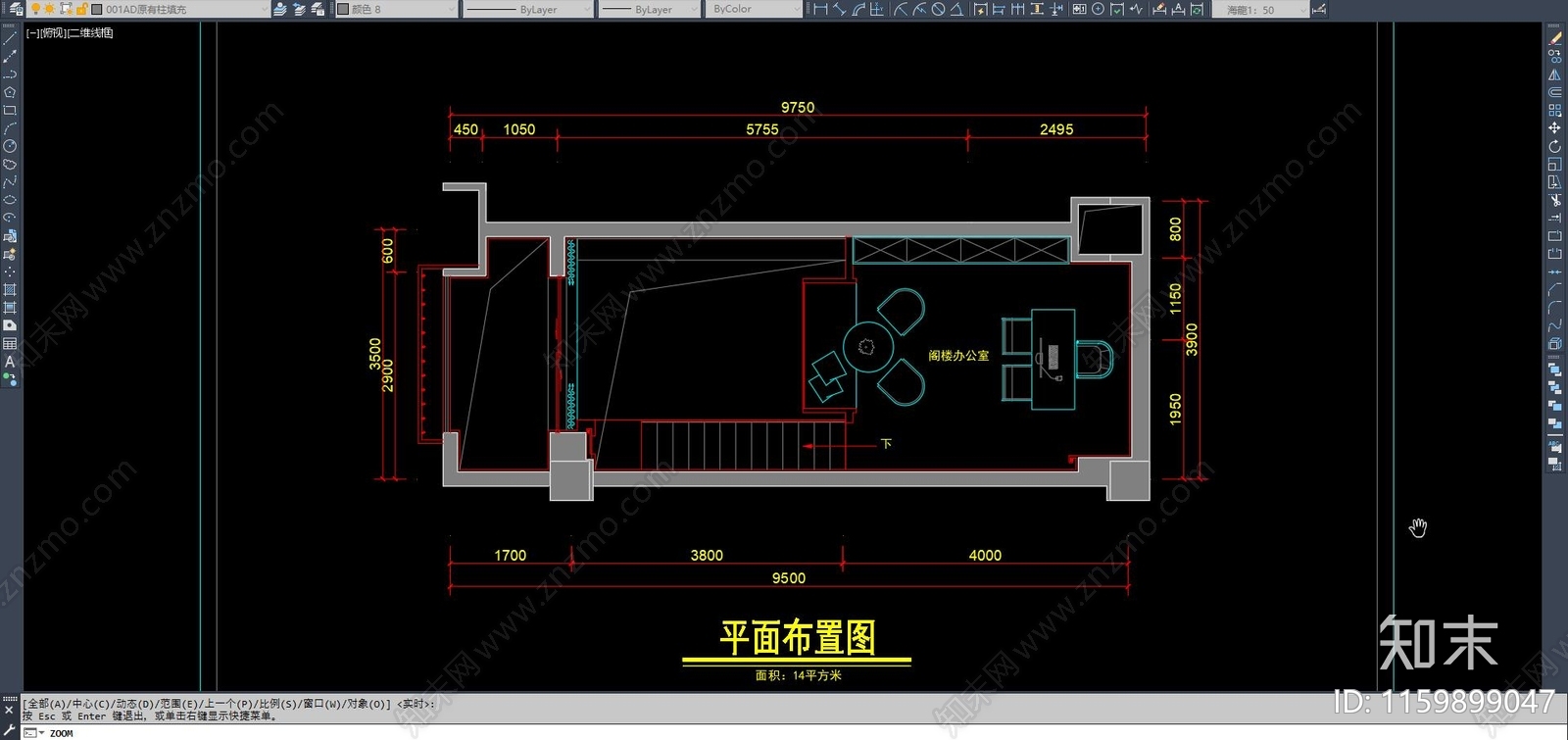Select the Ordinate Dimension tool
Screen dimensions: 1568x740
click(876, 9)
